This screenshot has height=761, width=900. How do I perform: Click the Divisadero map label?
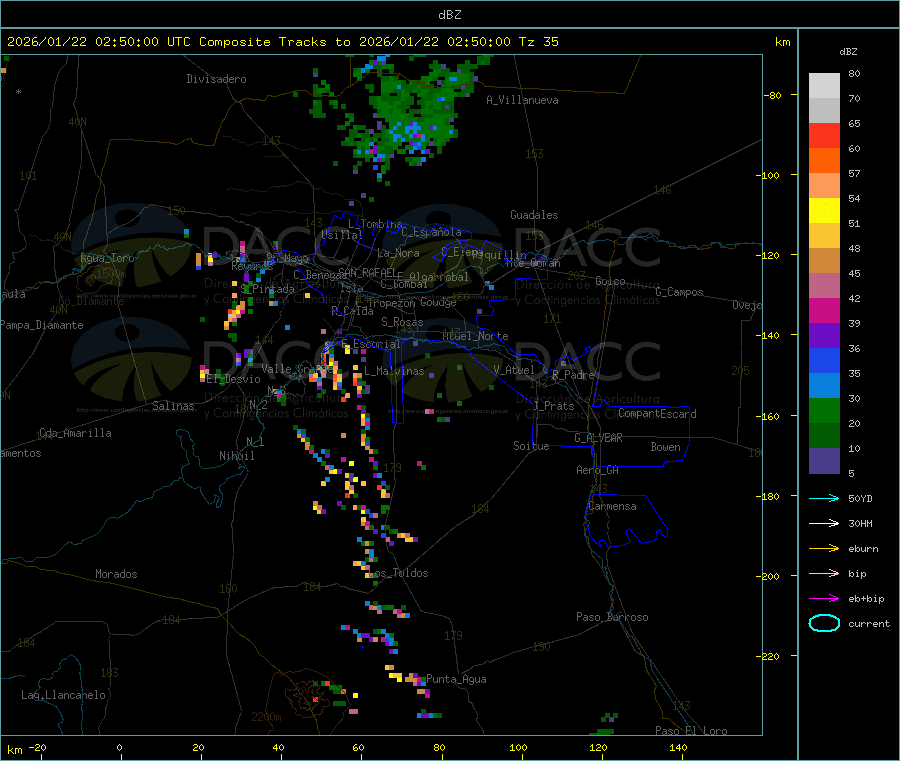tap(216, 79)
